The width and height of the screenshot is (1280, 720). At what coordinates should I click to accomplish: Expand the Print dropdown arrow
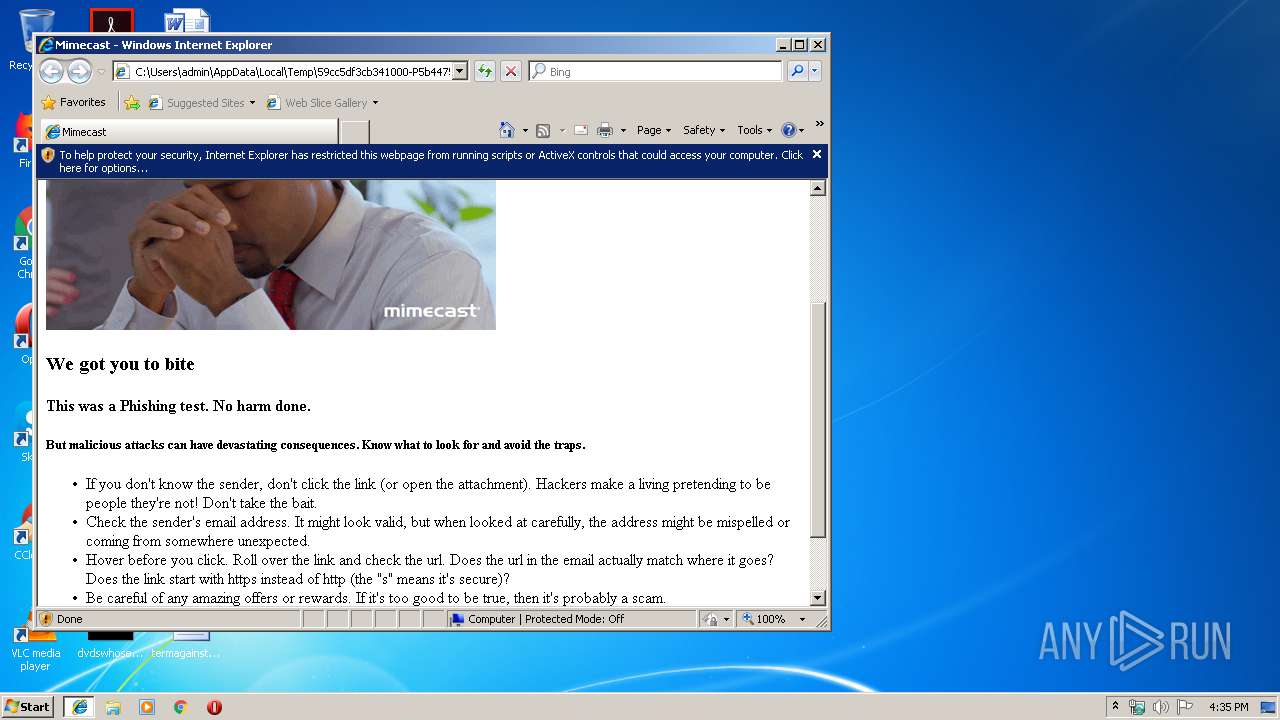click(623, 130)
